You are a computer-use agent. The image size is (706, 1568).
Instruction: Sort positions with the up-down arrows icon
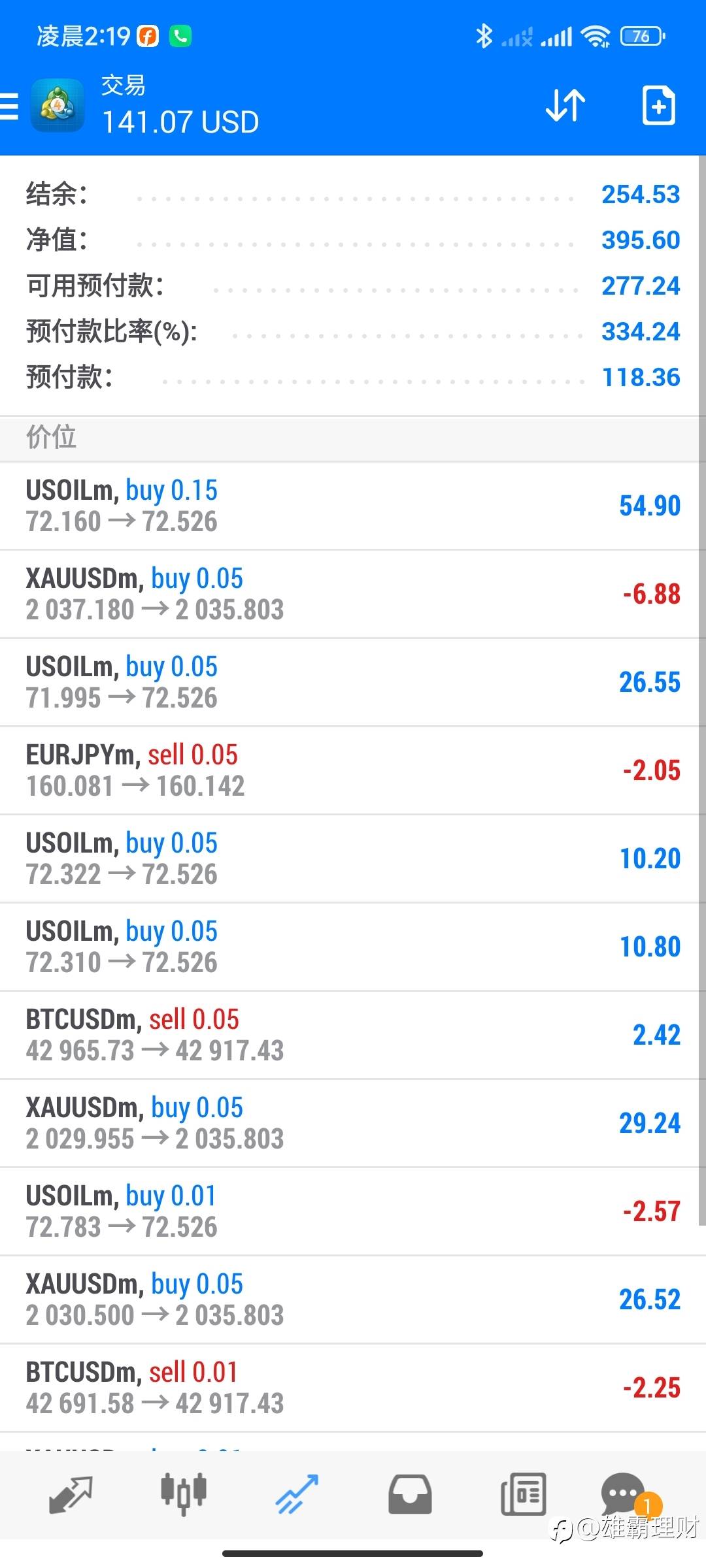pyautogui.click(x=565, y=105)
